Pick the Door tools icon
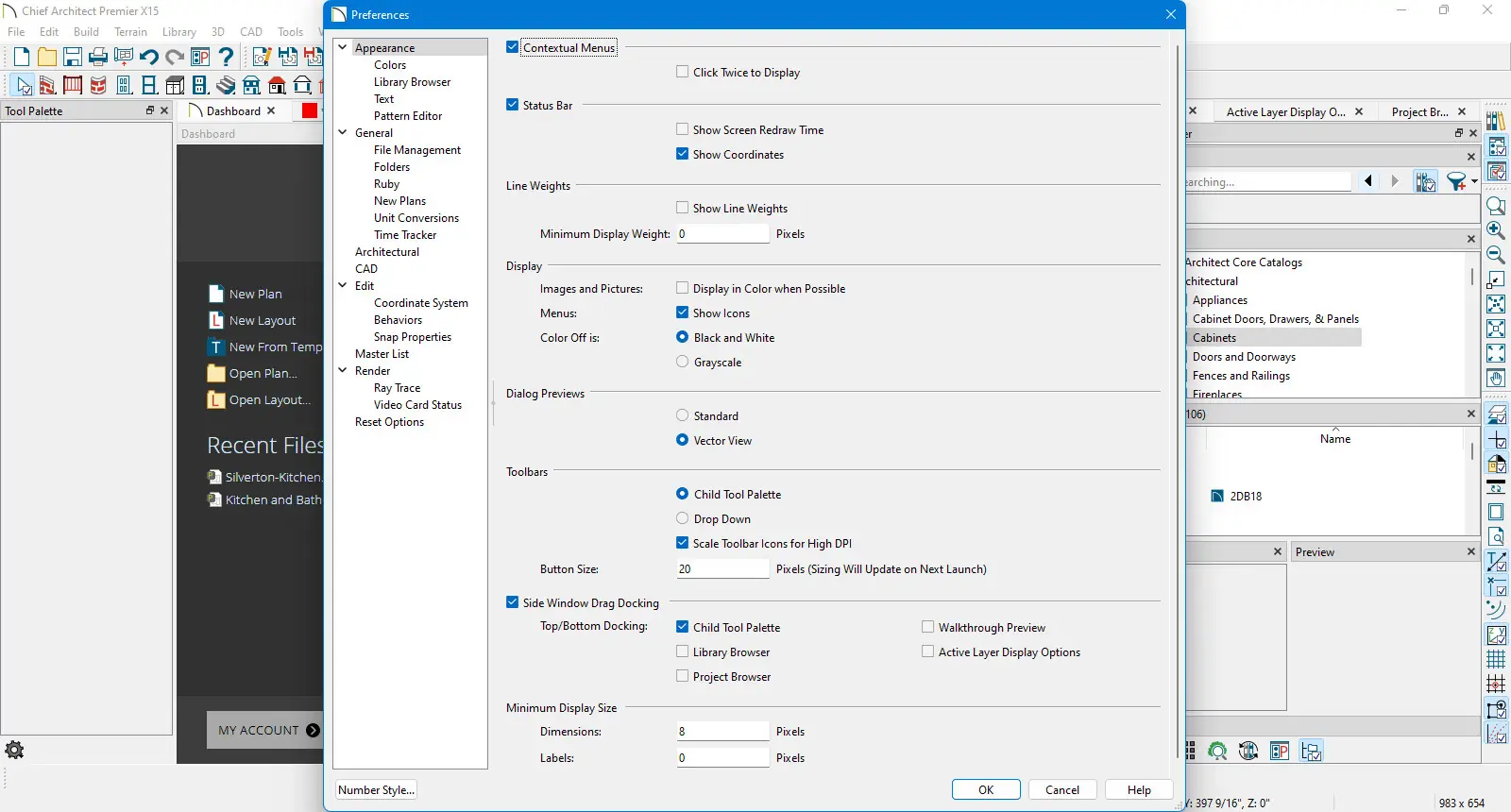This screenshot has width=1511, height=812. pyautogui.click(x=124, y=86)
